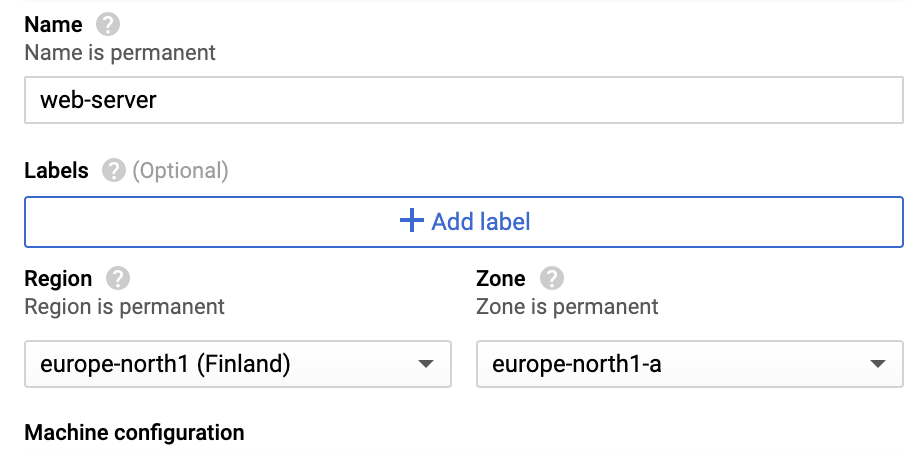The width and height of the screenshot is (912, 452).
Task: Focus the web-server name input field
Action: [x=463, y=100]
